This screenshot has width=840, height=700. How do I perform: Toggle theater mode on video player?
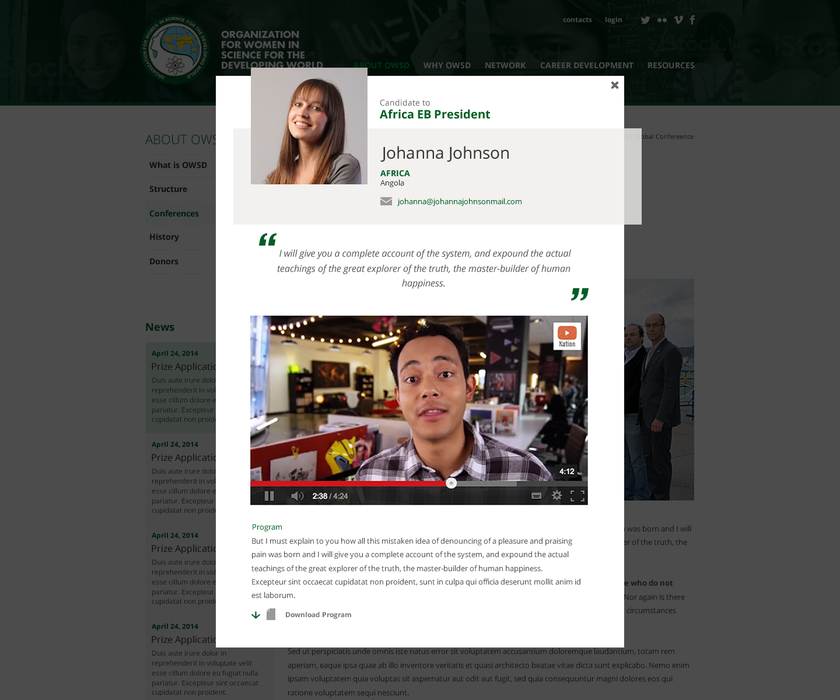536,496
